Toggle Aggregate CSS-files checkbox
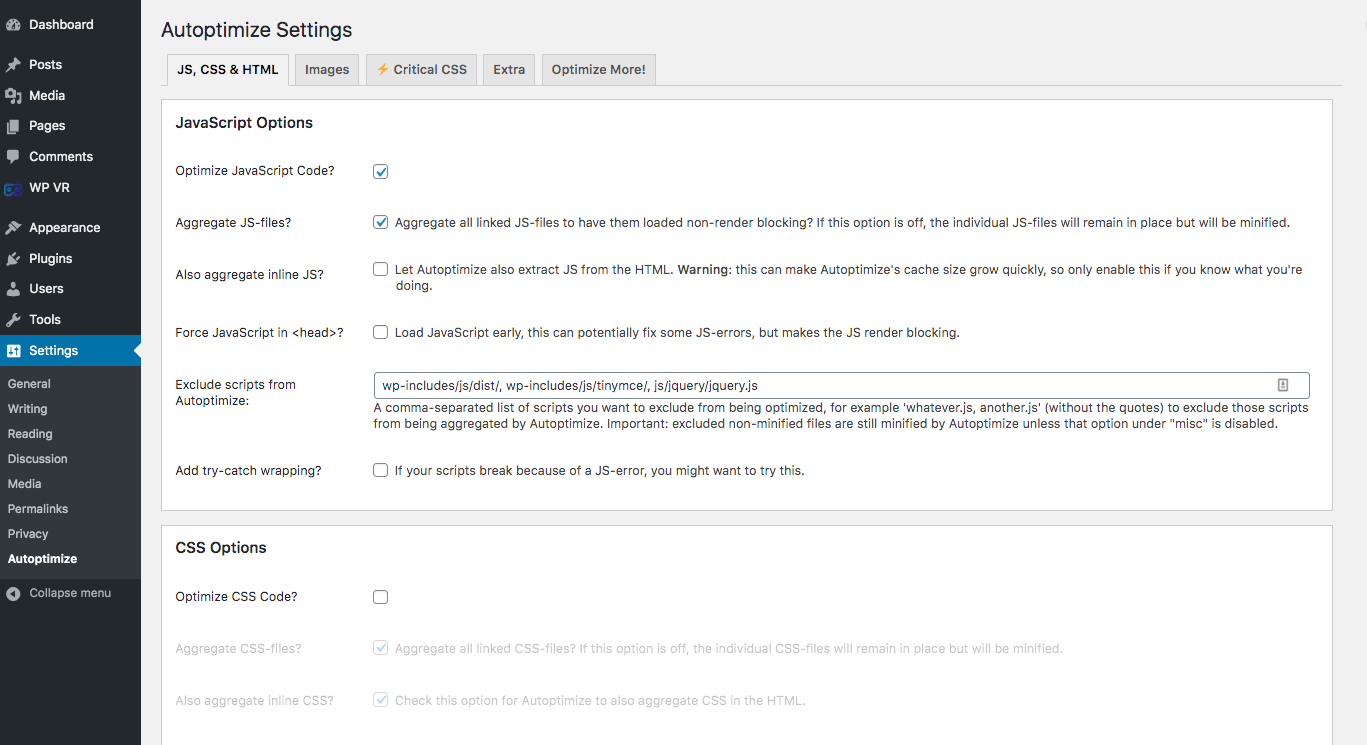 click(x=381, y=648)
